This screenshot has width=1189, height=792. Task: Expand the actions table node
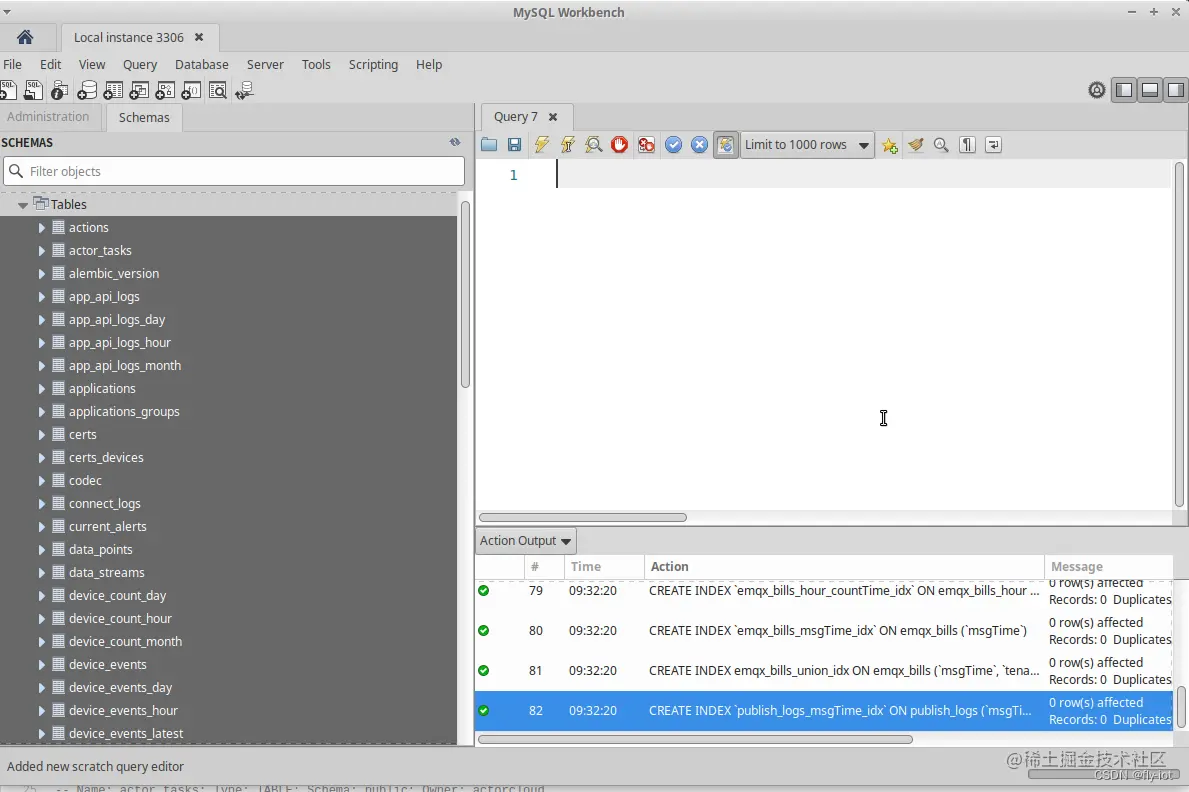point(42,228)
